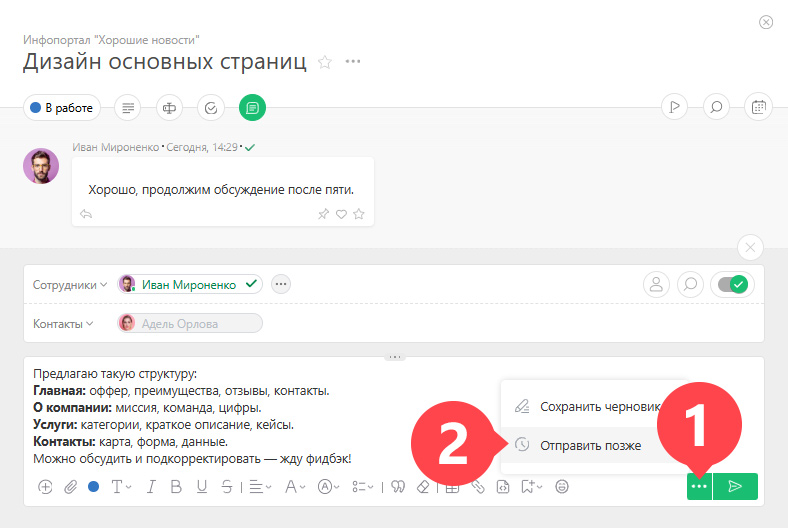Screen dimensions: 788x528
Task: Insert a link with the chain icon
Action: pyautogui.click(x=478, y=487)
